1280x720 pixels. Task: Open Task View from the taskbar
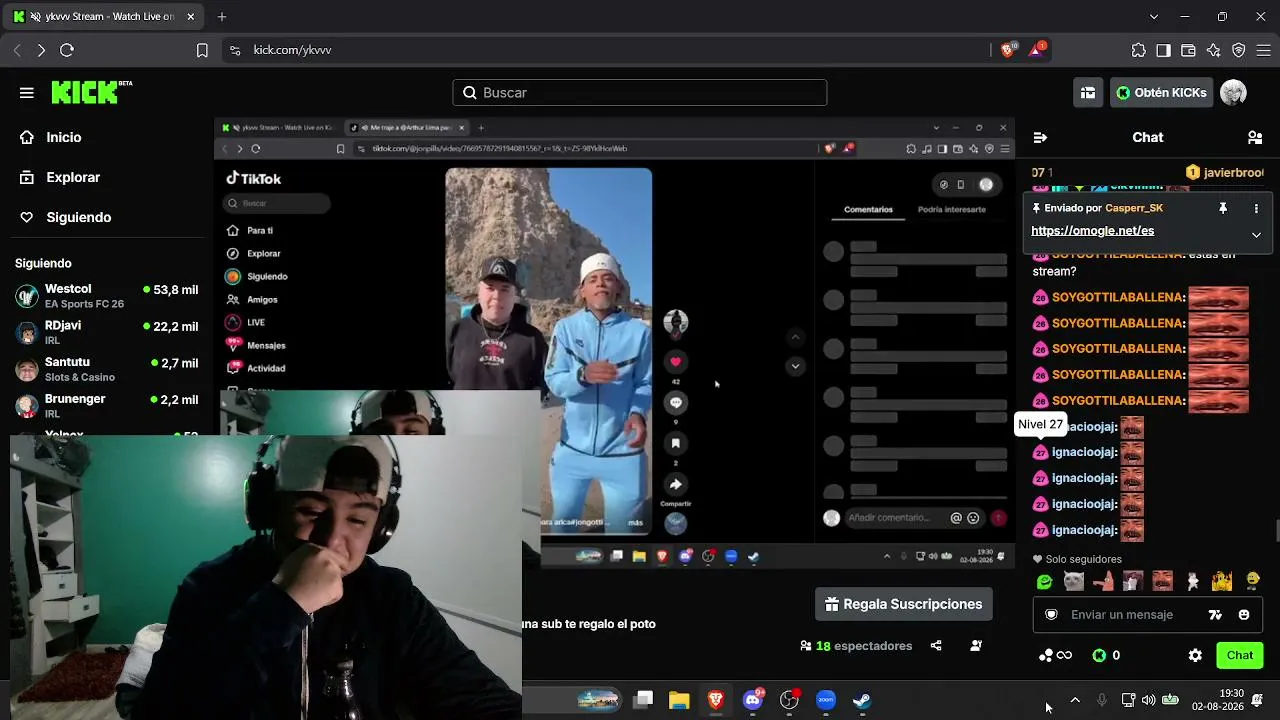pyautogui.click(x=643, y=700)
